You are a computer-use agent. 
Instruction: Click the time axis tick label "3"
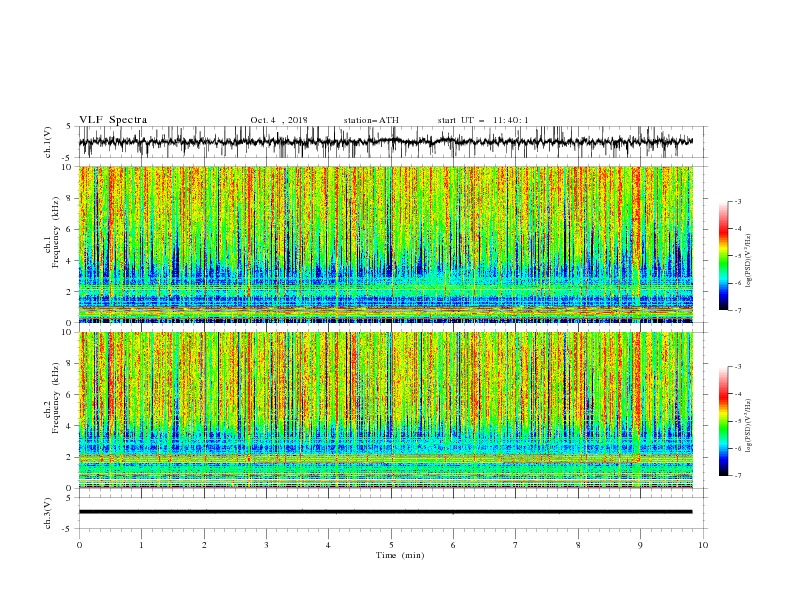266,545
